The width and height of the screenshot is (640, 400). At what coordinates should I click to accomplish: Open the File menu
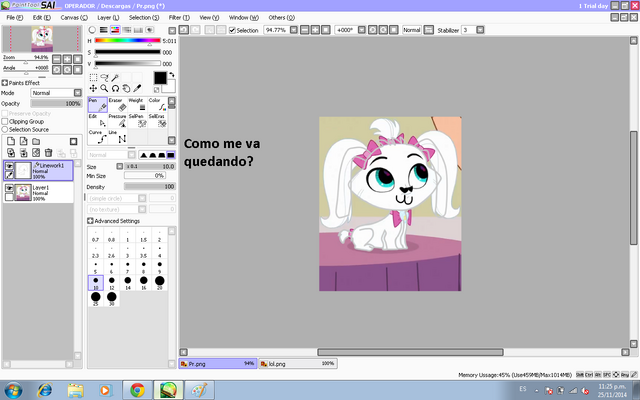click(x=15, y=18)
